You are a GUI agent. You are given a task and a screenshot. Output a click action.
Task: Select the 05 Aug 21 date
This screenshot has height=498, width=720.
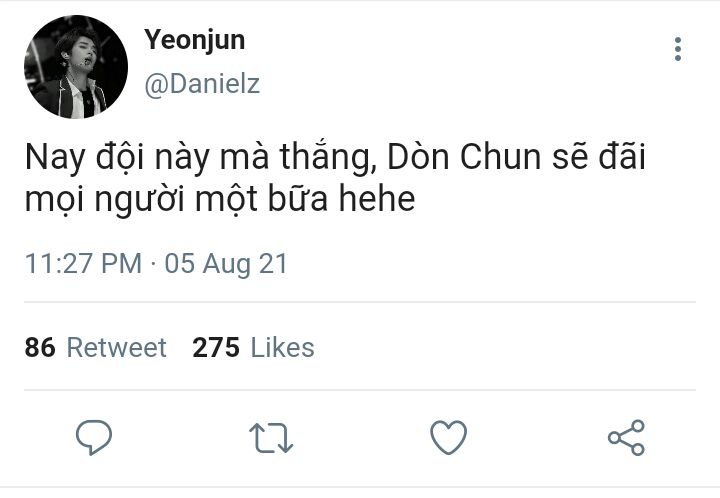[x=226, y=264]
